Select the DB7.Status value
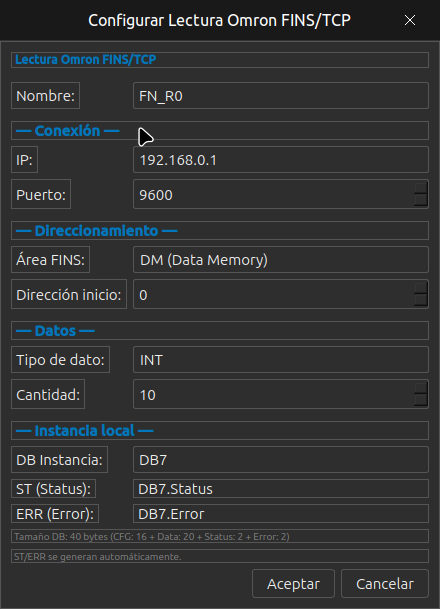This screenshot has width=440, height=609. 281,489
